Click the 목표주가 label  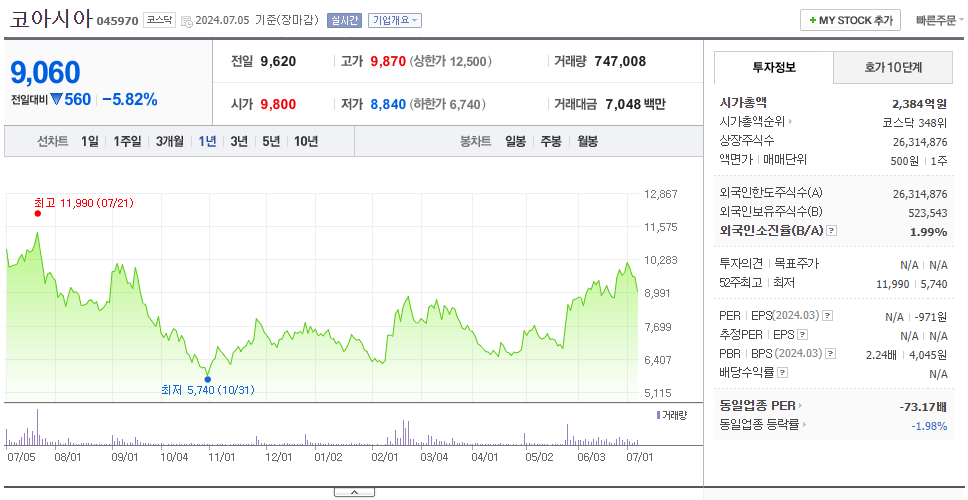pos(796,264)
